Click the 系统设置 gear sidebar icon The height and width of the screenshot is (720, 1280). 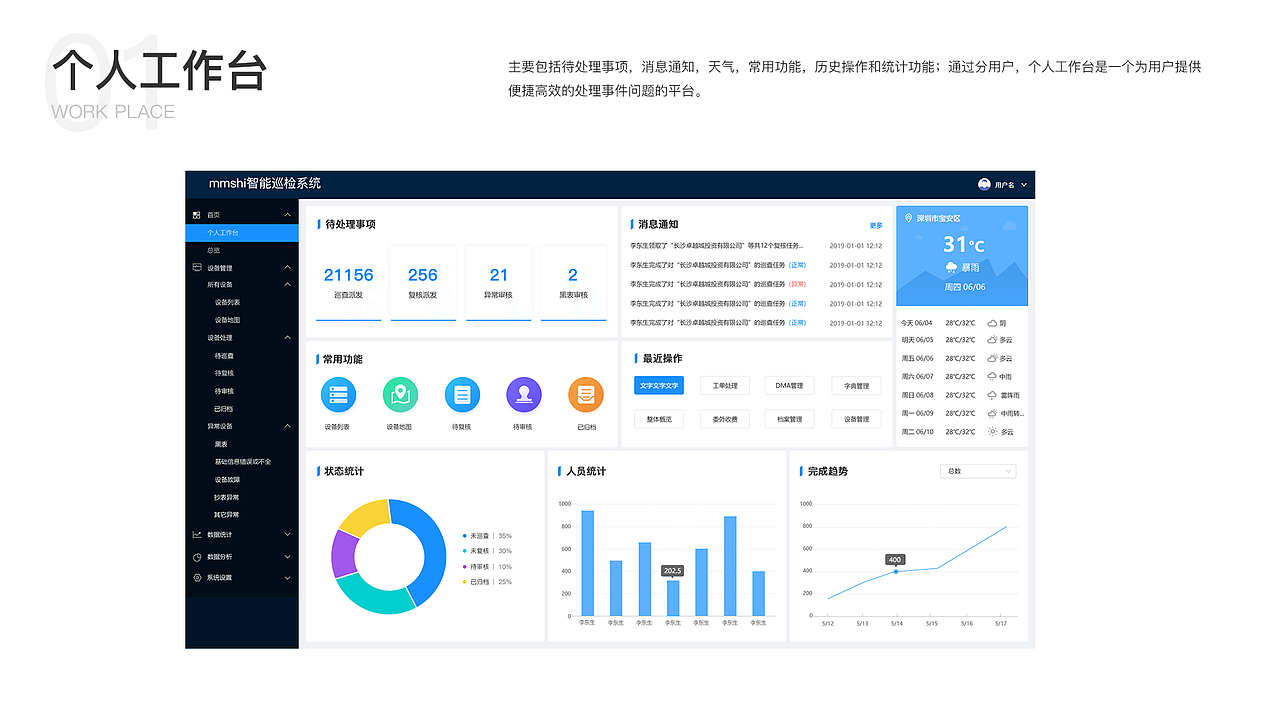coord(197,577)
